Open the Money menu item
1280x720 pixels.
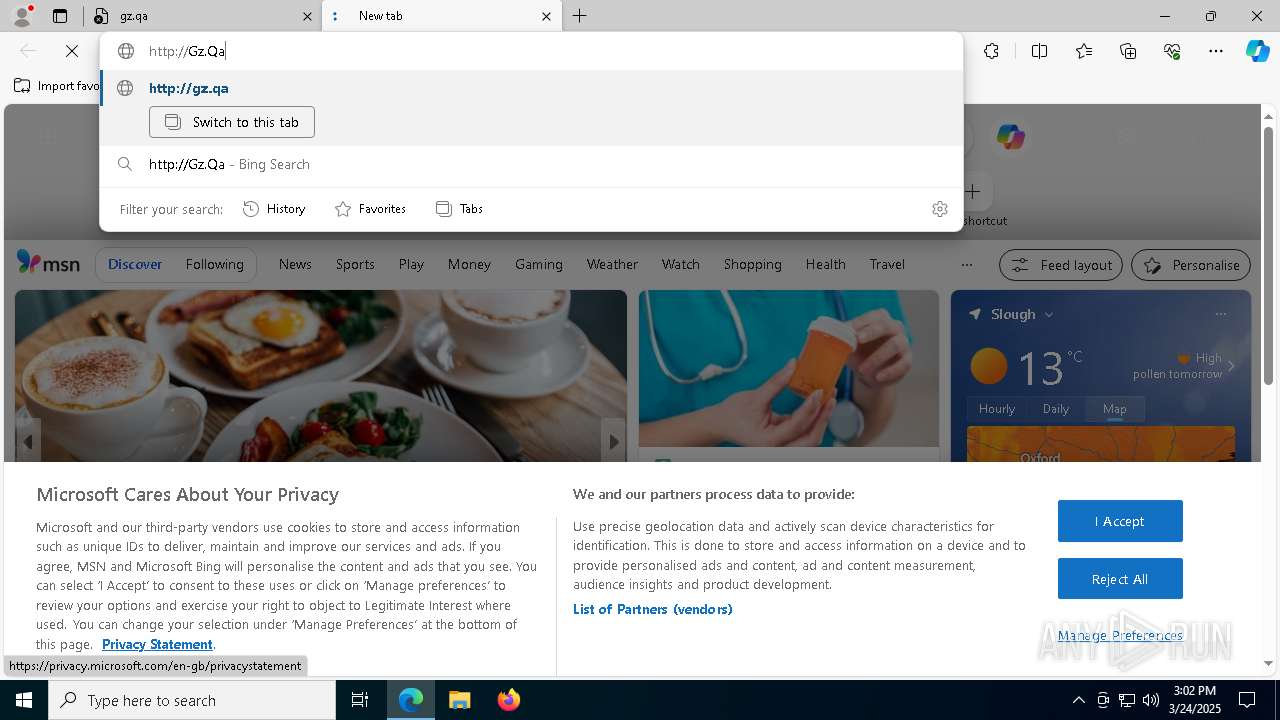click(469, 264)
